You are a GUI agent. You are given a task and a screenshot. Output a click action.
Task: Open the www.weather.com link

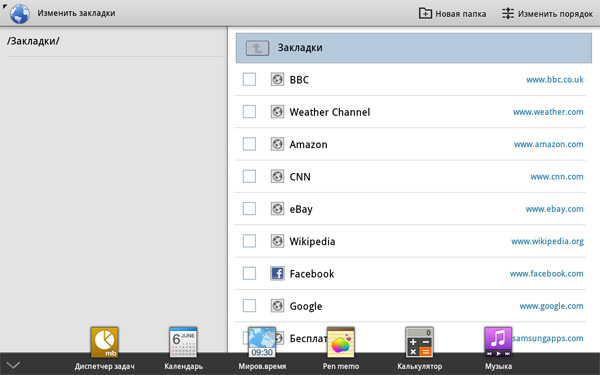tap(548, 112)
